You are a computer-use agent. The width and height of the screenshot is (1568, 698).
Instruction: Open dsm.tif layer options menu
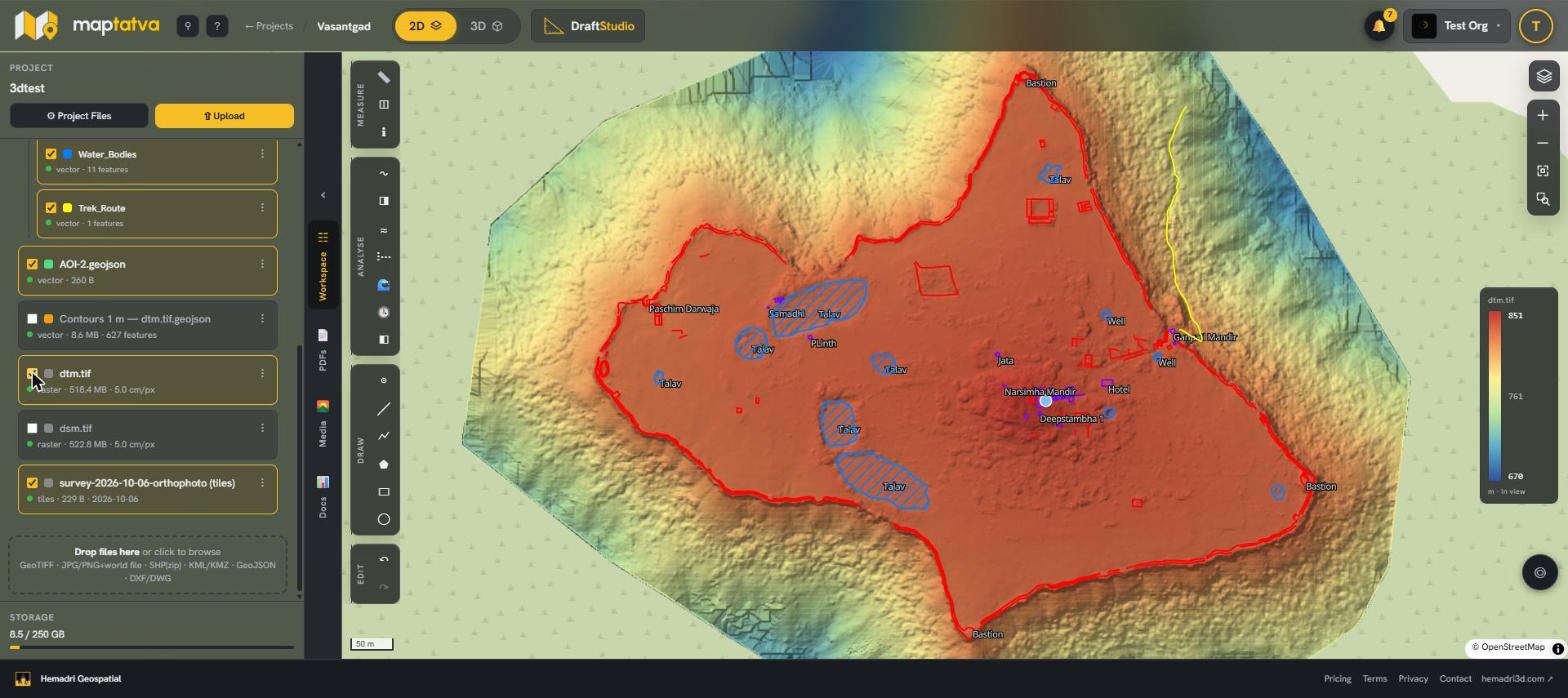coord(262,428)
